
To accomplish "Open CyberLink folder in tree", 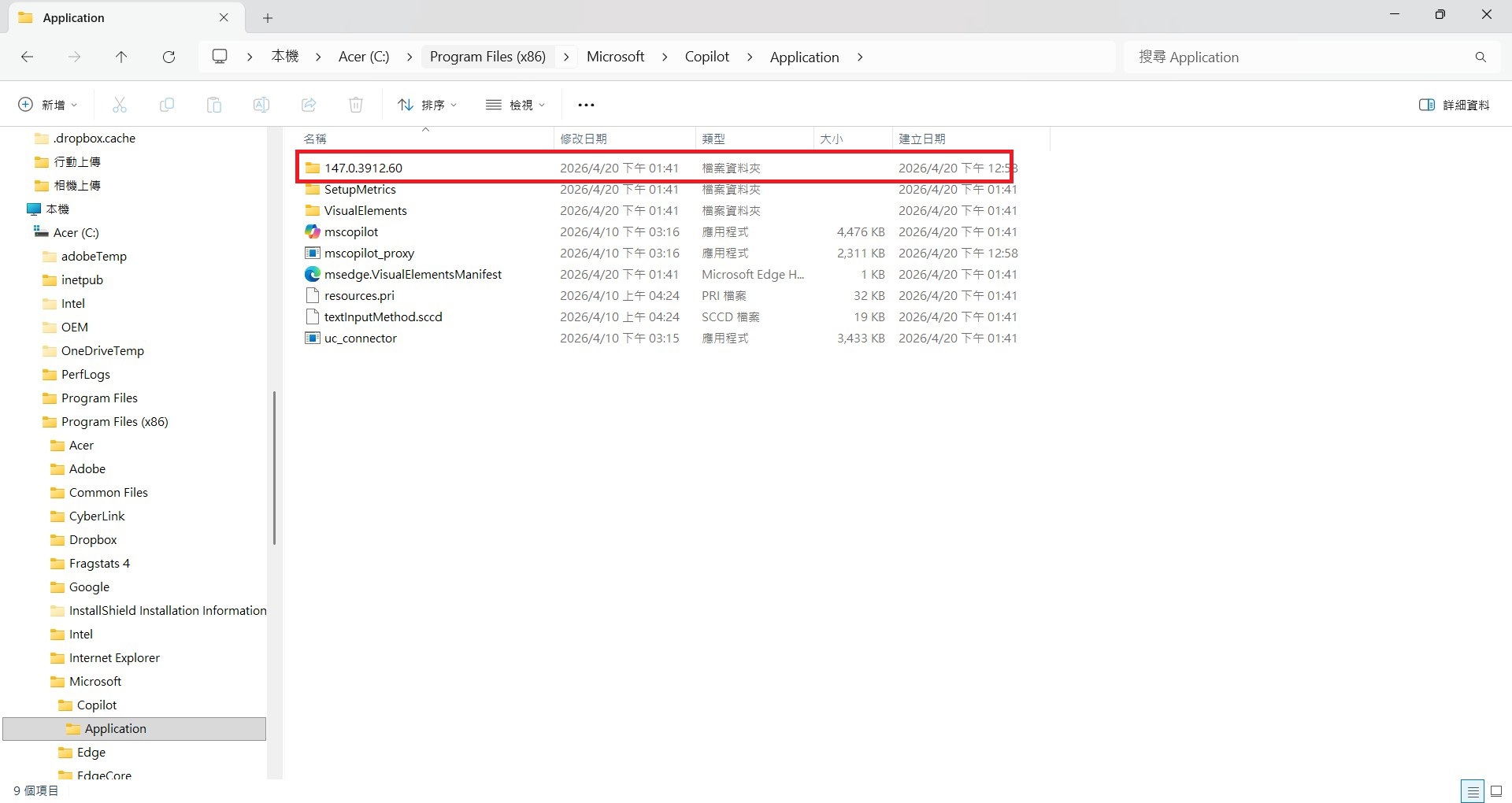I will (87, 516).
